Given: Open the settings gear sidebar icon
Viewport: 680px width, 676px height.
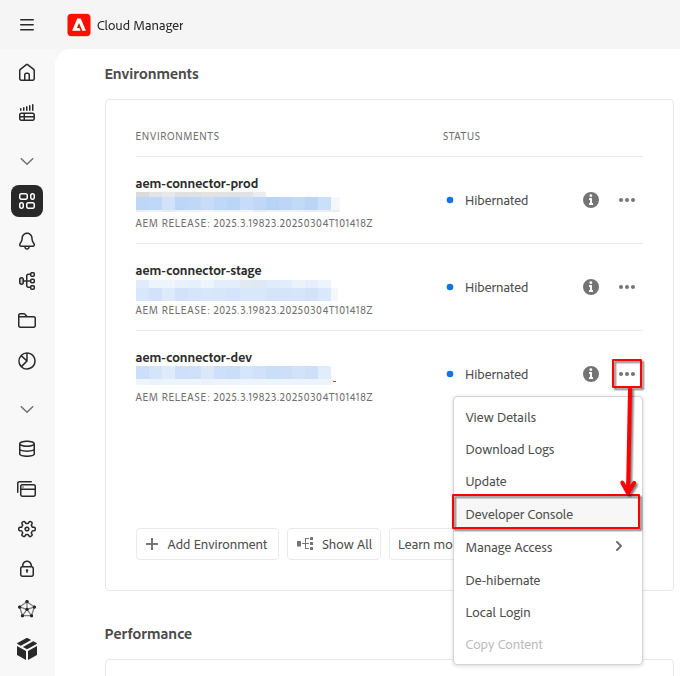Looking at the screenshot, I should coord(27,529).
